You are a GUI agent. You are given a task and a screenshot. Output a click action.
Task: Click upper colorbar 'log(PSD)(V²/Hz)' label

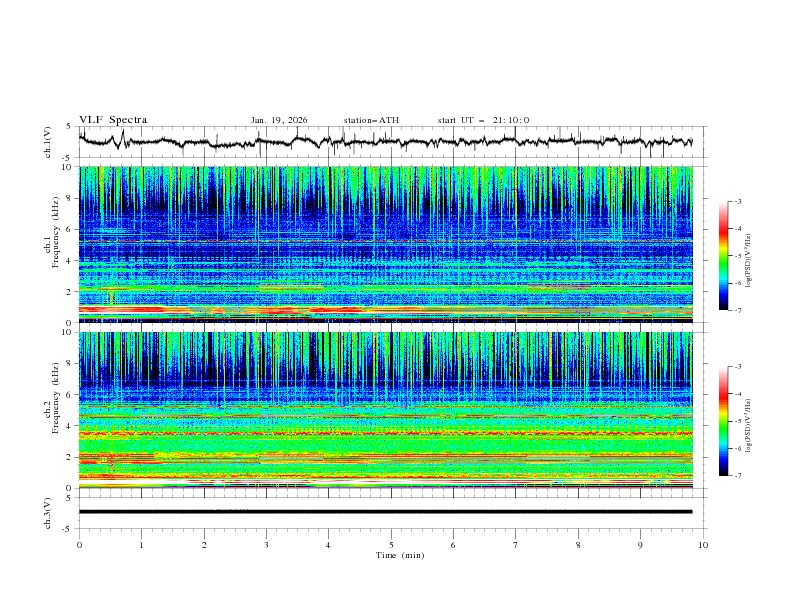pyautogui.click(x=749, y=261)
